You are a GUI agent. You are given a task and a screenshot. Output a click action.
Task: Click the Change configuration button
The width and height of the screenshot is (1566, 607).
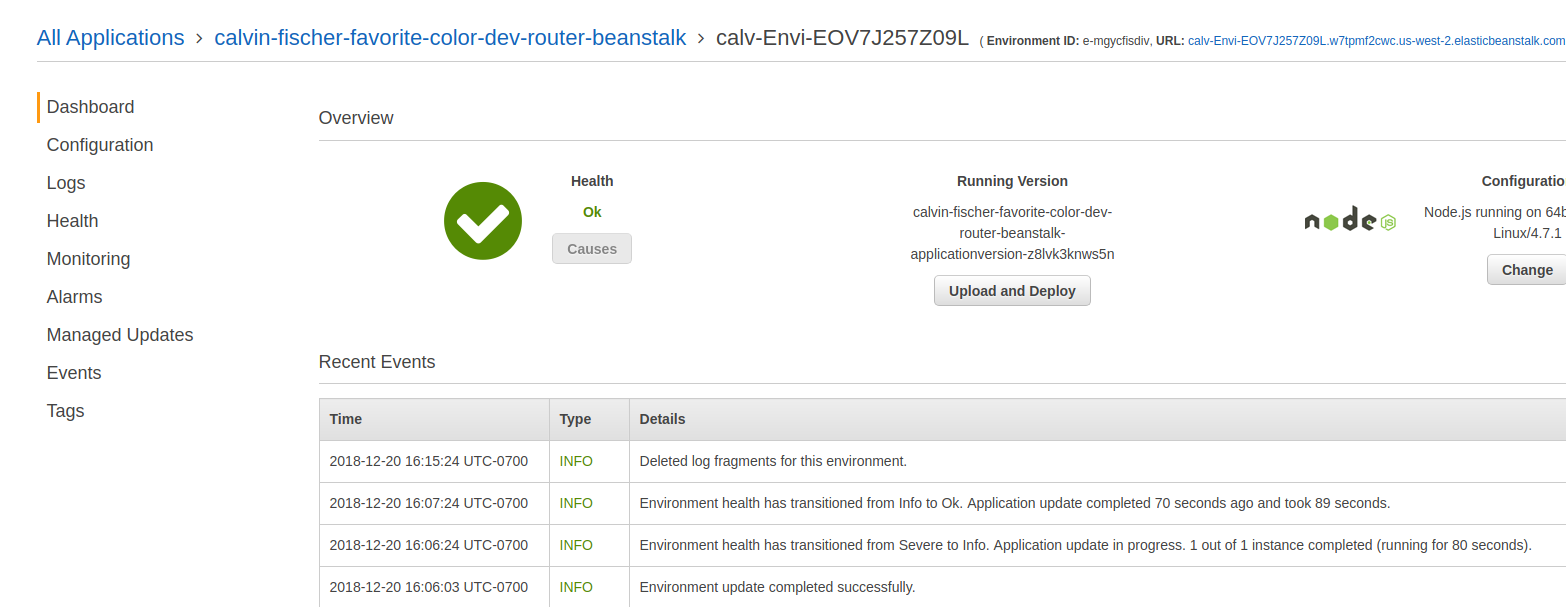pos(1527,270)
